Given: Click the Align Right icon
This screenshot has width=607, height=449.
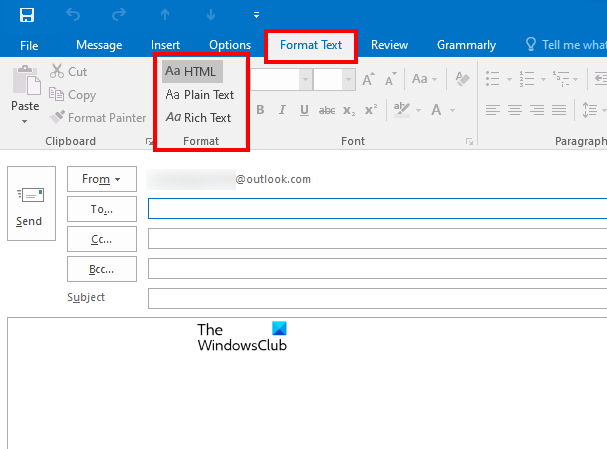Looking at the screenshot, I should pyautogui.click(x=537, y=110).
